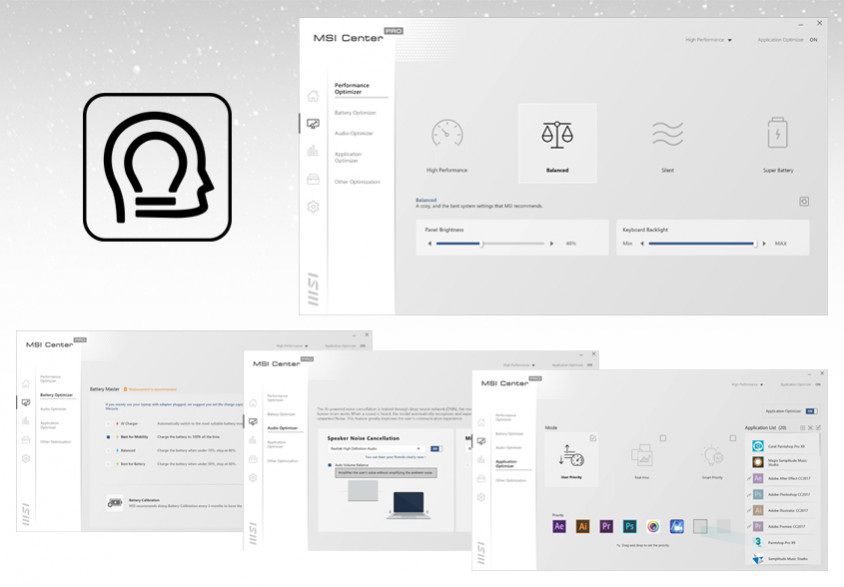
Task: Toggle the Speaker Noise Cancellation switch
Action: coord(435,448)
